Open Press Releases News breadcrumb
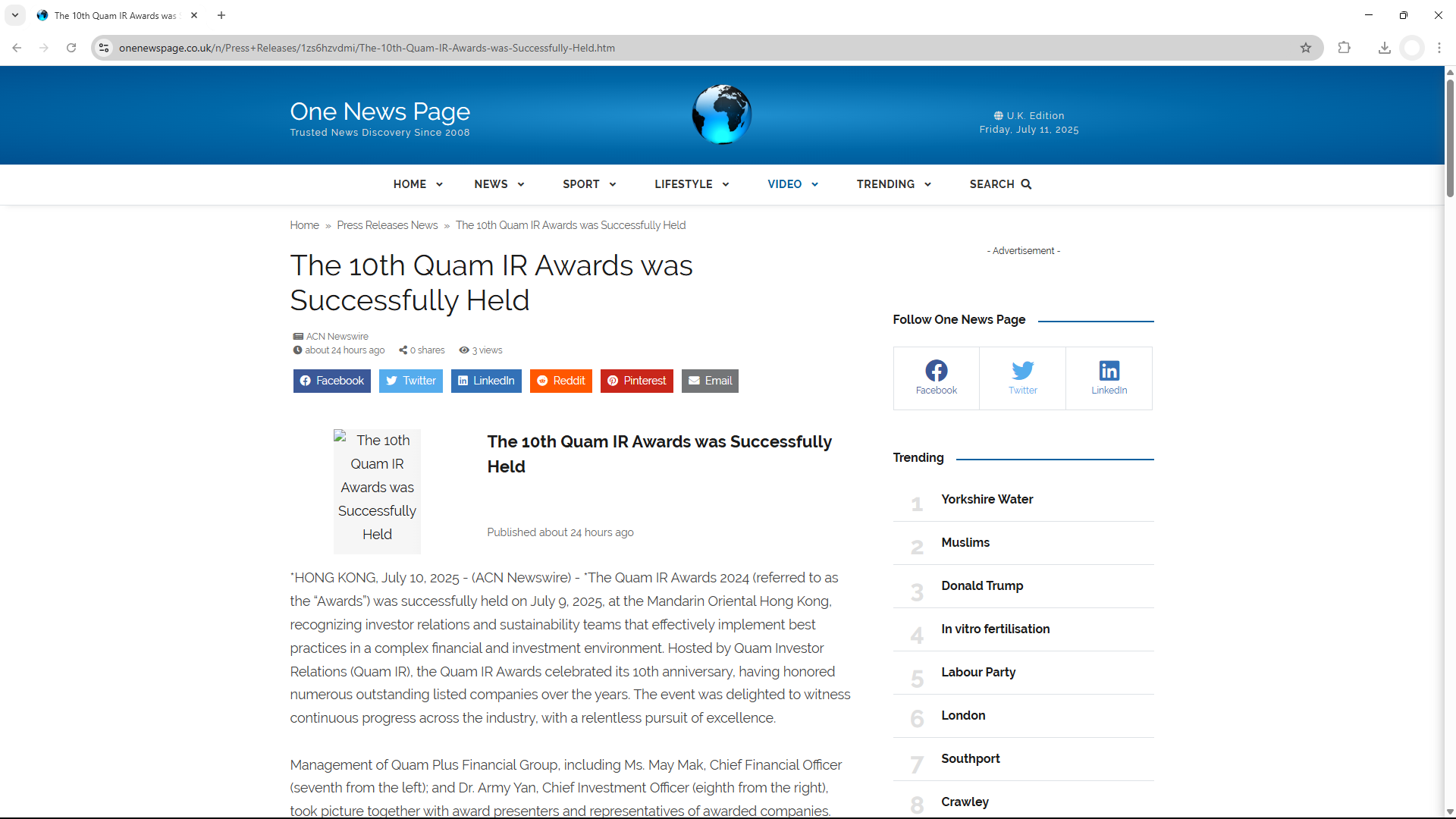This screenshot has width=1456, height=819. click(x=388, y=225)
